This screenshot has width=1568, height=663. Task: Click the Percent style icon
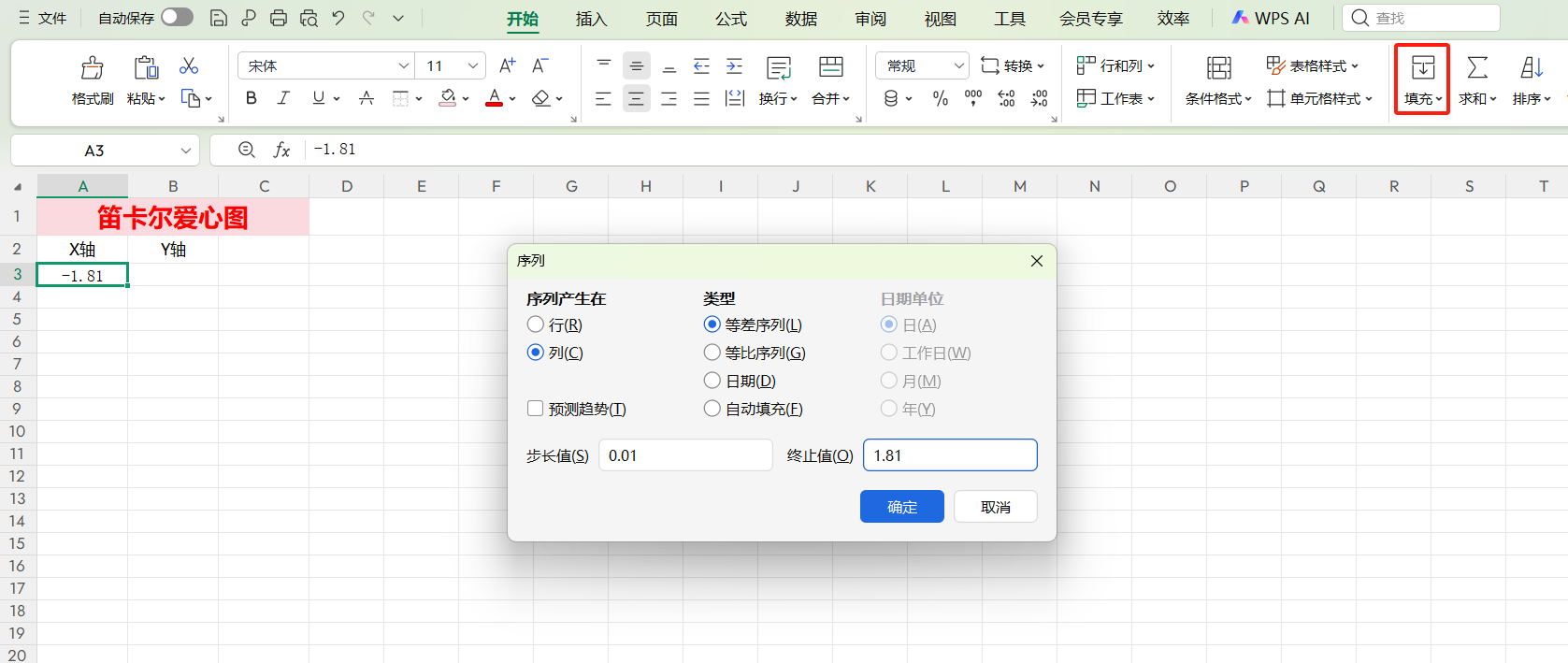tap(941, 98)
